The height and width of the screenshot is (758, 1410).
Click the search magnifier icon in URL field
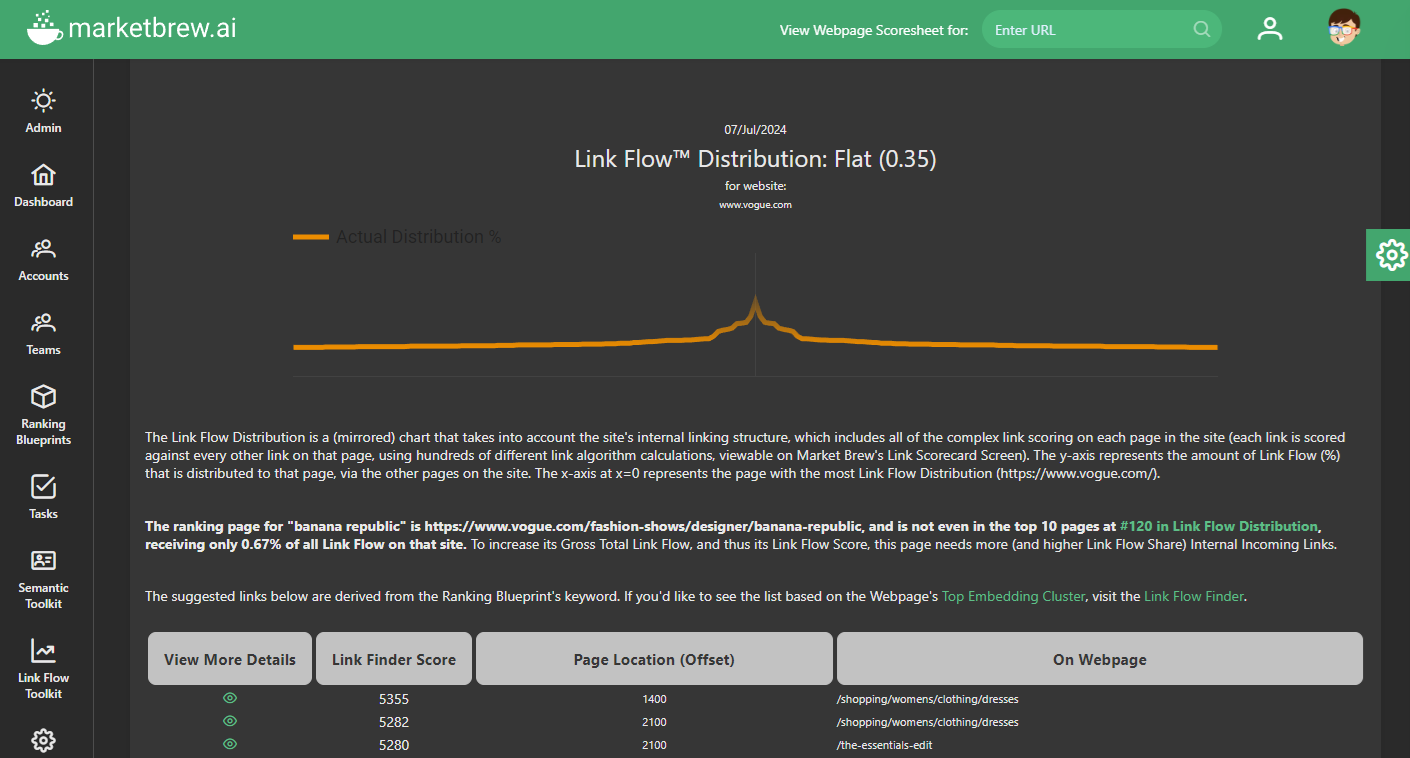pos(1201,29)
